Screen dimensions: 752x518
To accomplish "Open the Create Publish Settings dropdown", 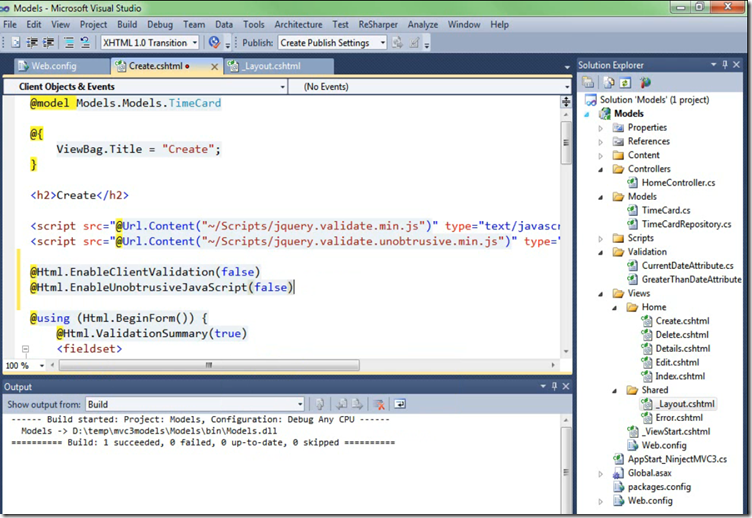I will click(383, 43).
